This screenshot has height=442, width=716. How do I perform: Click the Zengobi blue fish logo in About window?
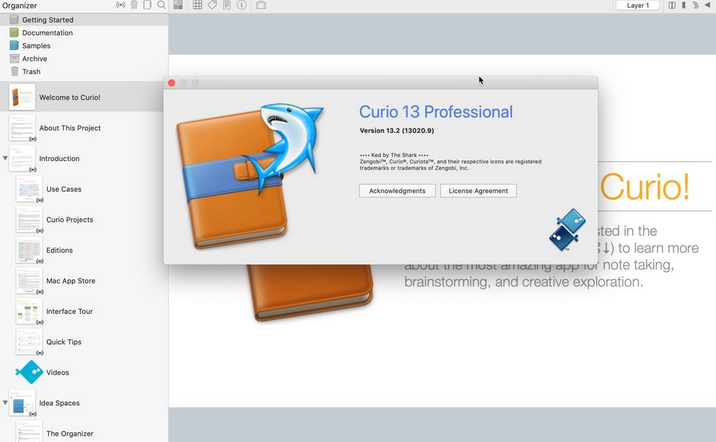(x=568, y=230)
